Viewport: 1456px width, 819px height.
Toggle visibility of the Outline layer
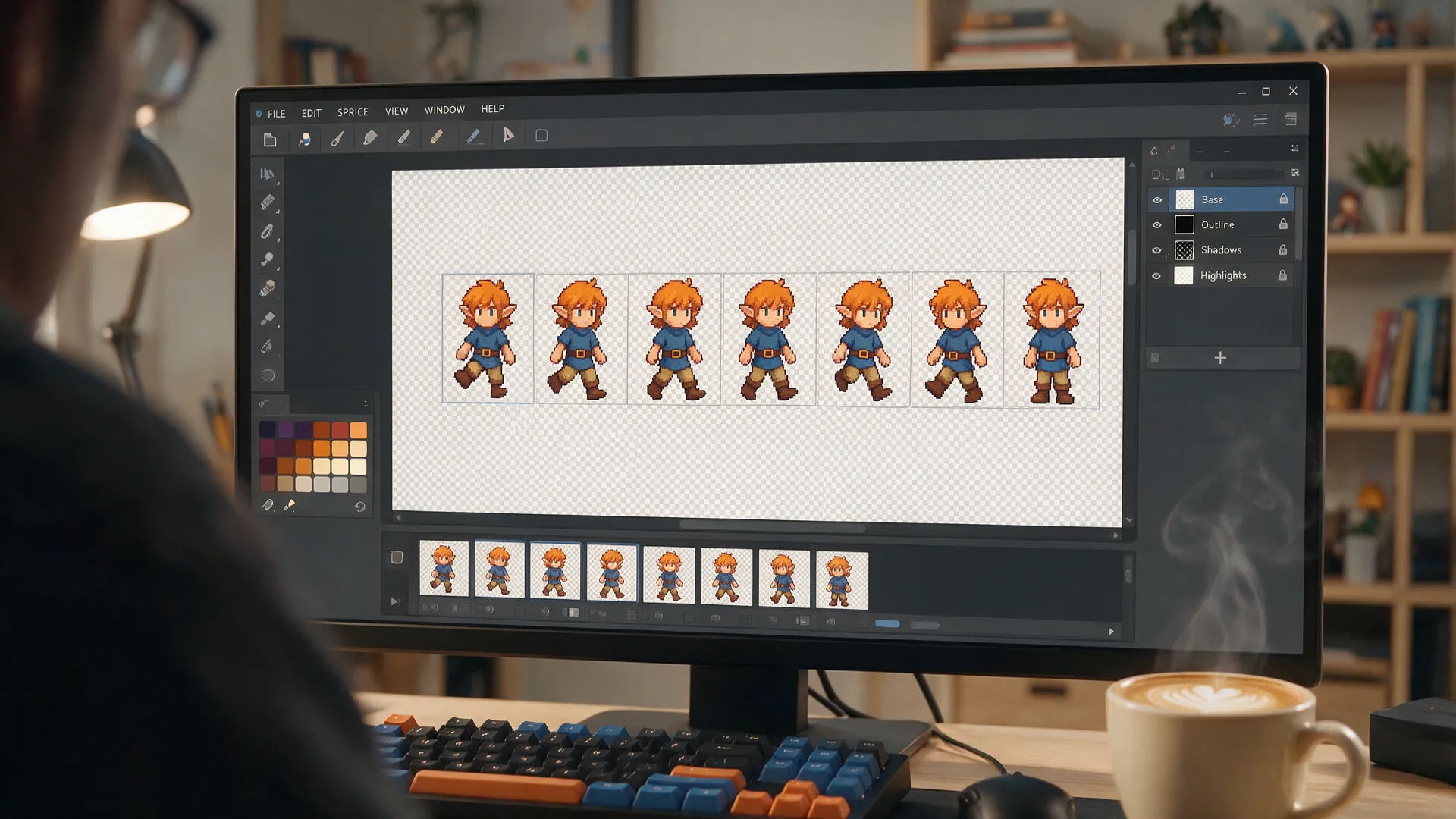pyautogui.click(x=1157, y=225)
